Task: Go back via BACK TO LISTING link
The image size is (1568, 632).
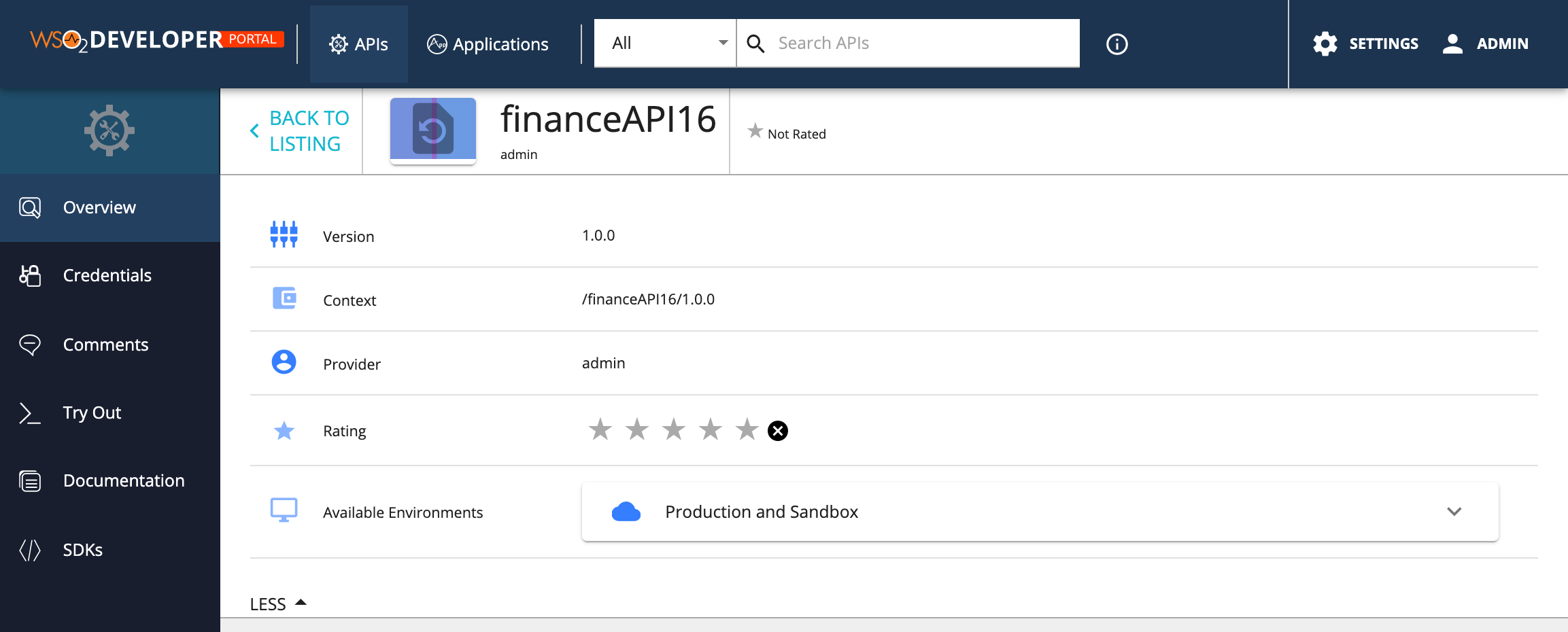Action: tap(299, 131)
